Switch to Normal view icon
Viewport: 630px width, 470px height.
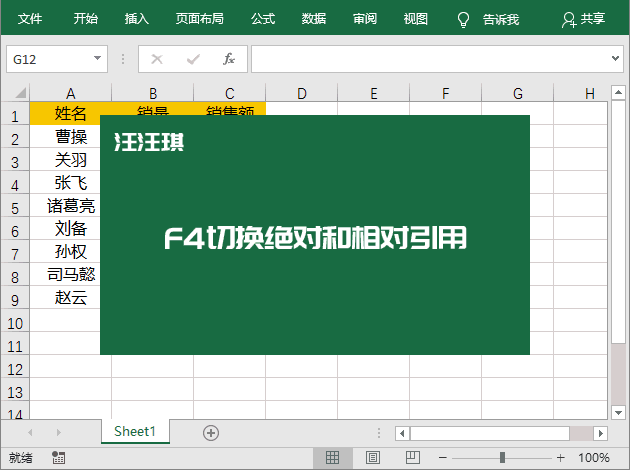[332, 458]
